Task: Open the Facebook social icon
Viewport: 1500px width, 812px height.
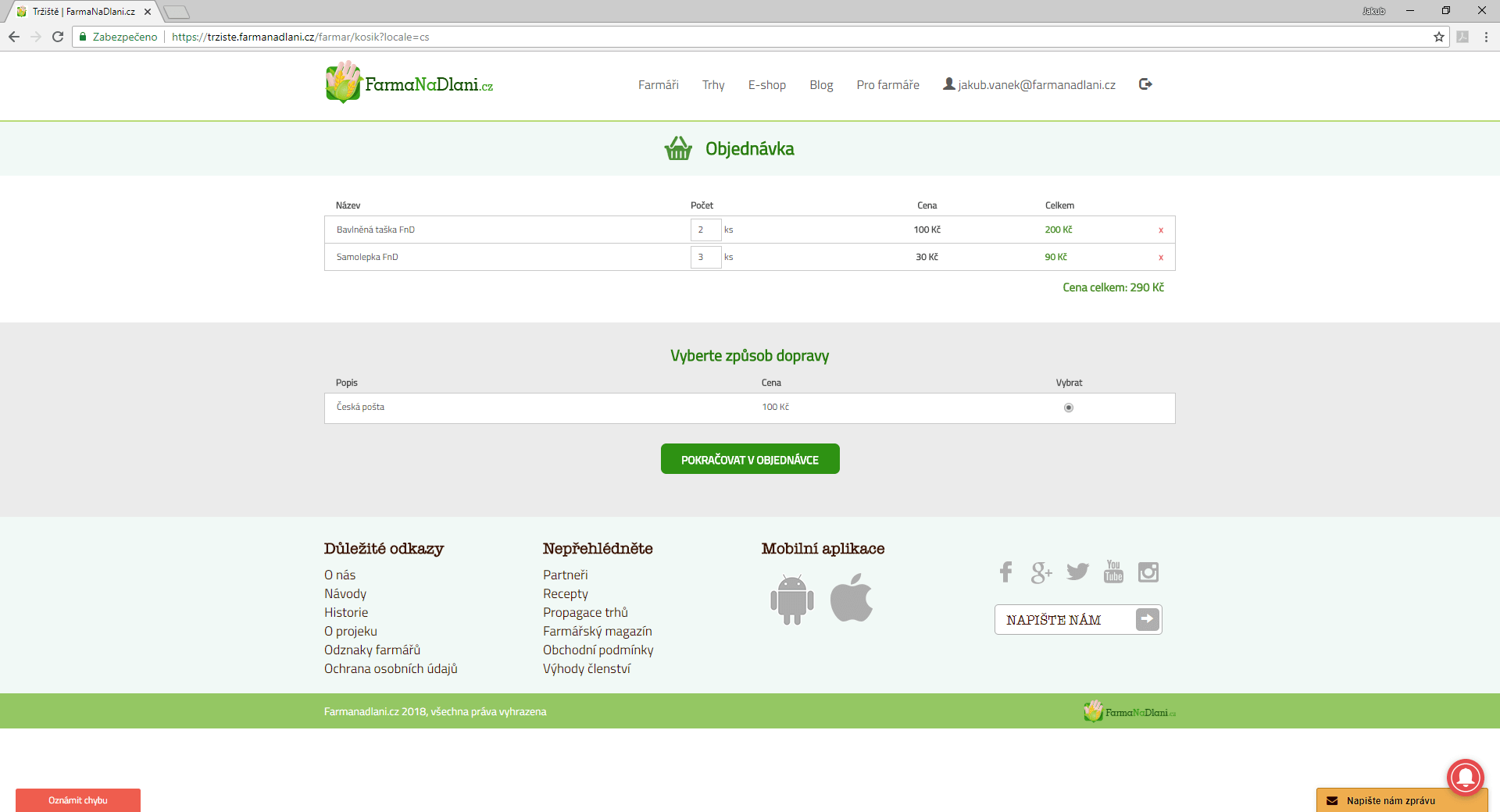Action: [x=1005, y=572]
